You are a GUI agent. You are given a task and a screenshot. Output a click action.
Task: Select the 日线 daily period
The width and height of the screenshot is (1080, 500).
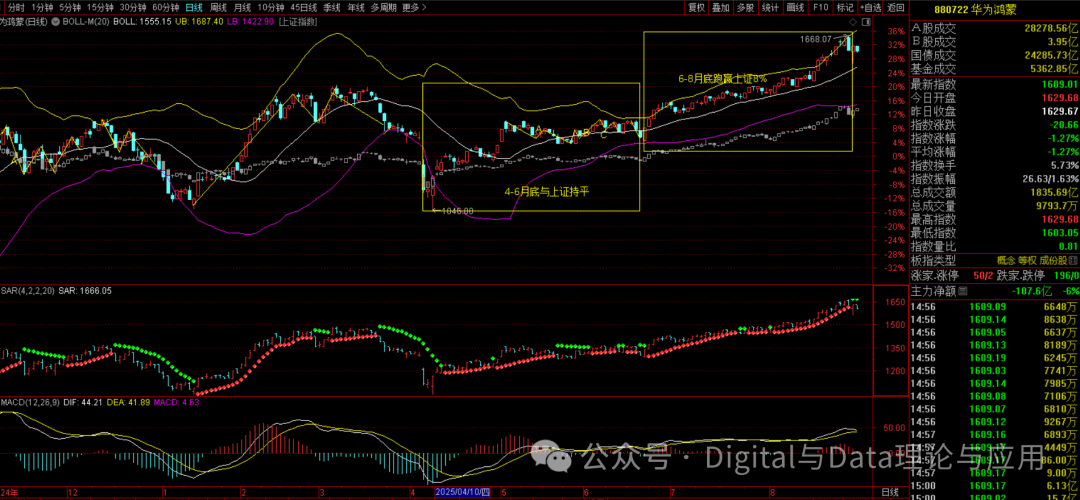(x=194, y=8)
